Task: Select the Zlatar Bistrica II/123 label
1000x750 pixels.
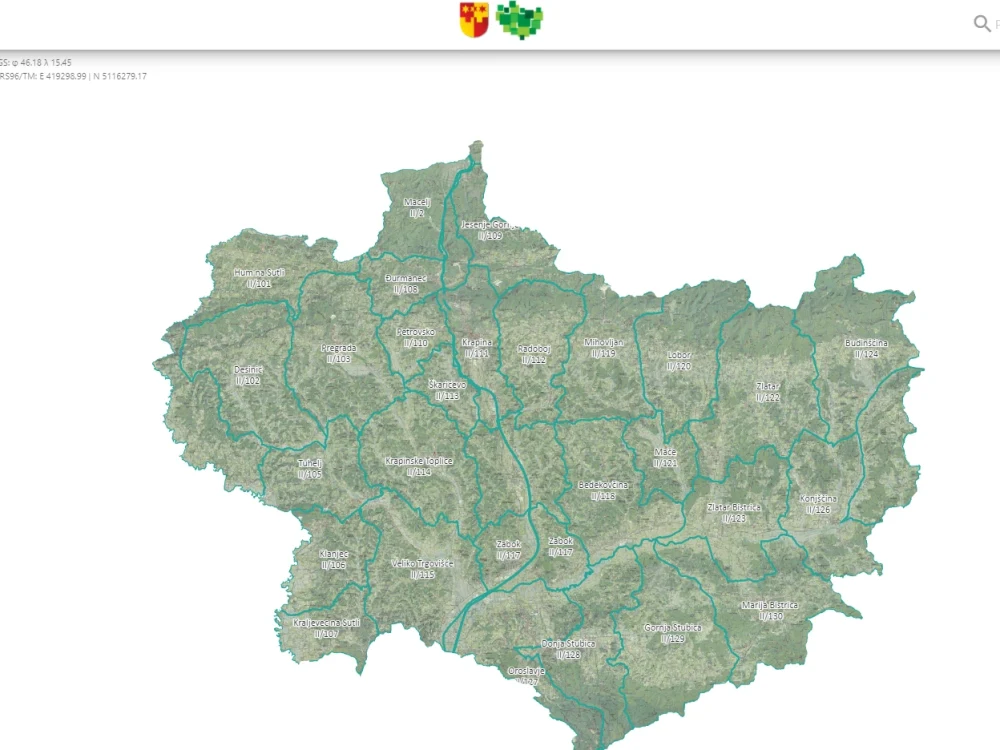Action: click(734, 513)
